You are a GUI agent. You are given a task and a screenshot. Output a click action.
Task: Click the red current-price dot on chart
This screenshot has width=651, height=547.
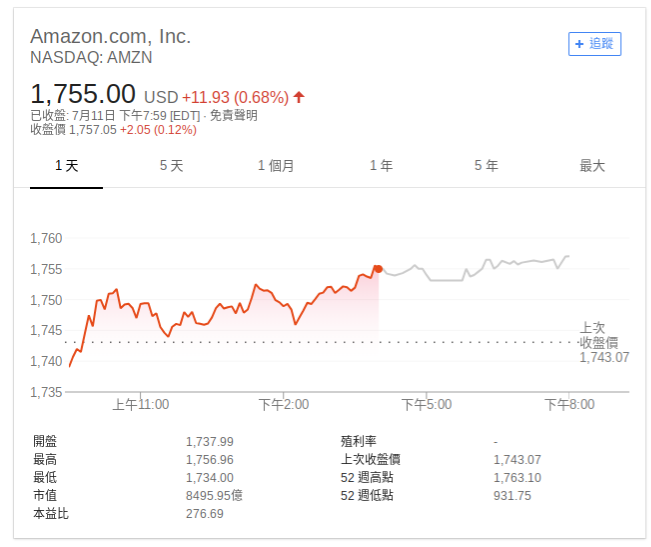click(x=378, y=269)
